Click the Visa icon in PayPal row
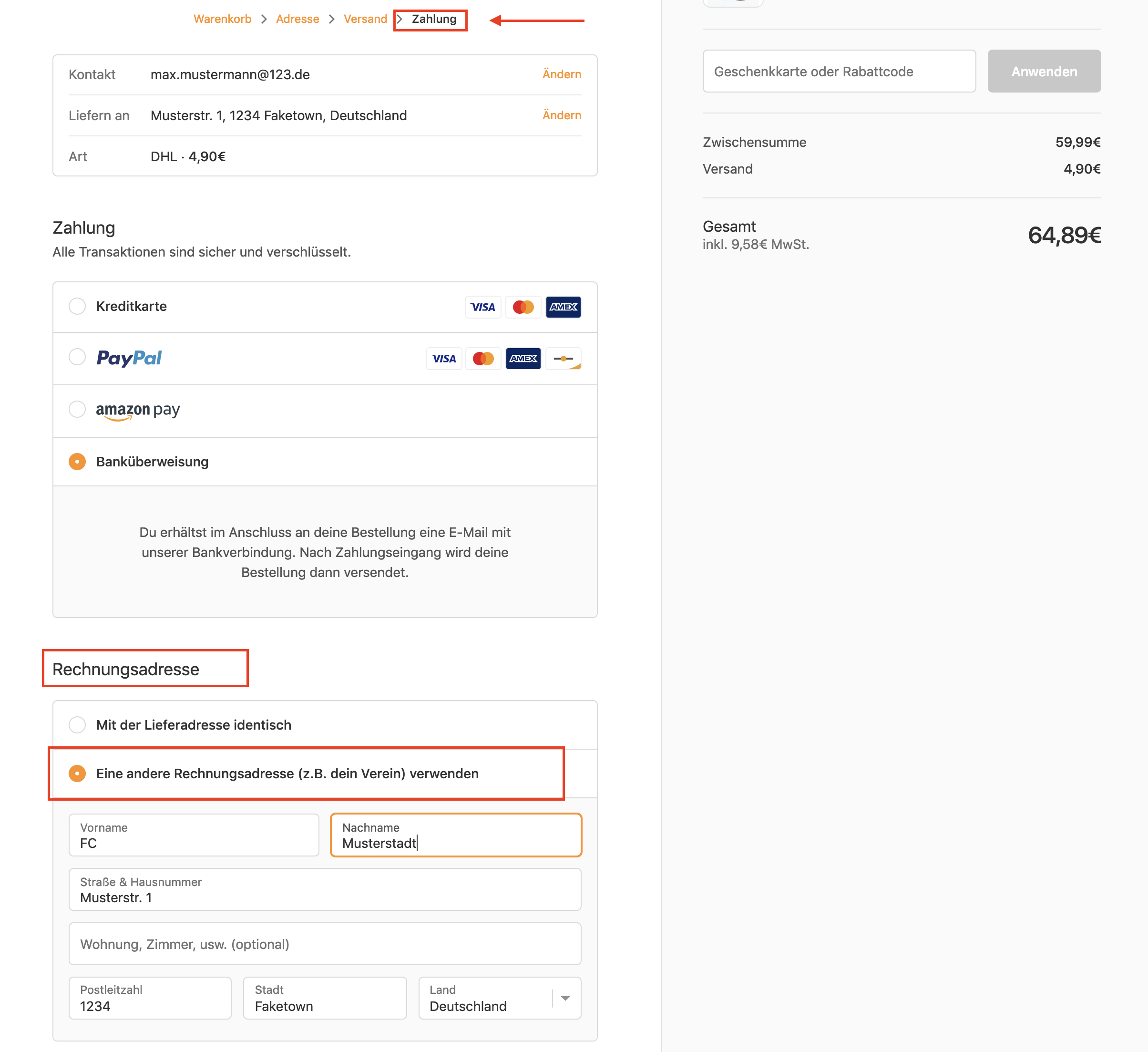The image size is (1148, 1052). (443, 358)
